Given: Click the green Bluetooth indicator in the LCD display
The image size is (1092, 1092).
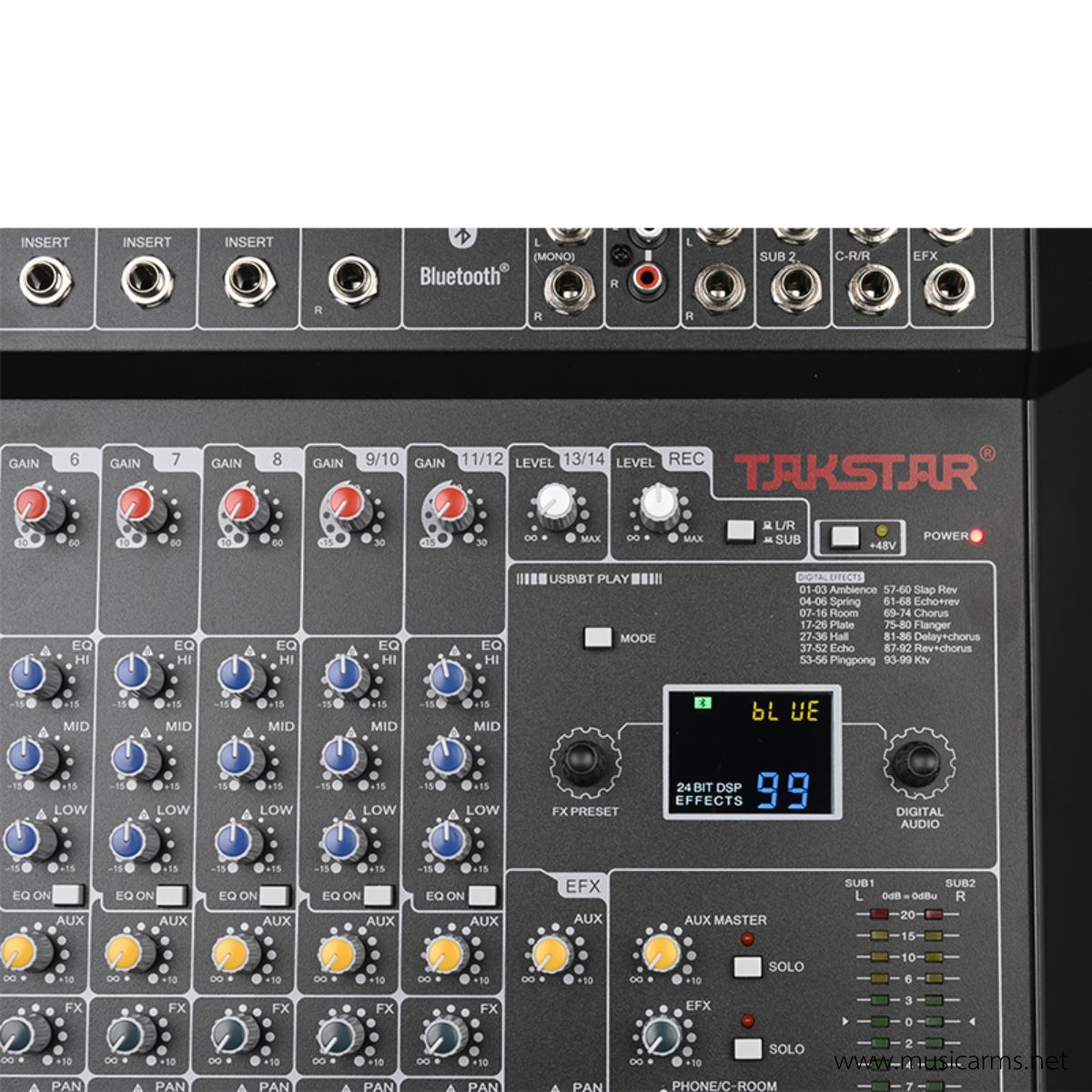Looking at the screenshot, I should 702,703.
